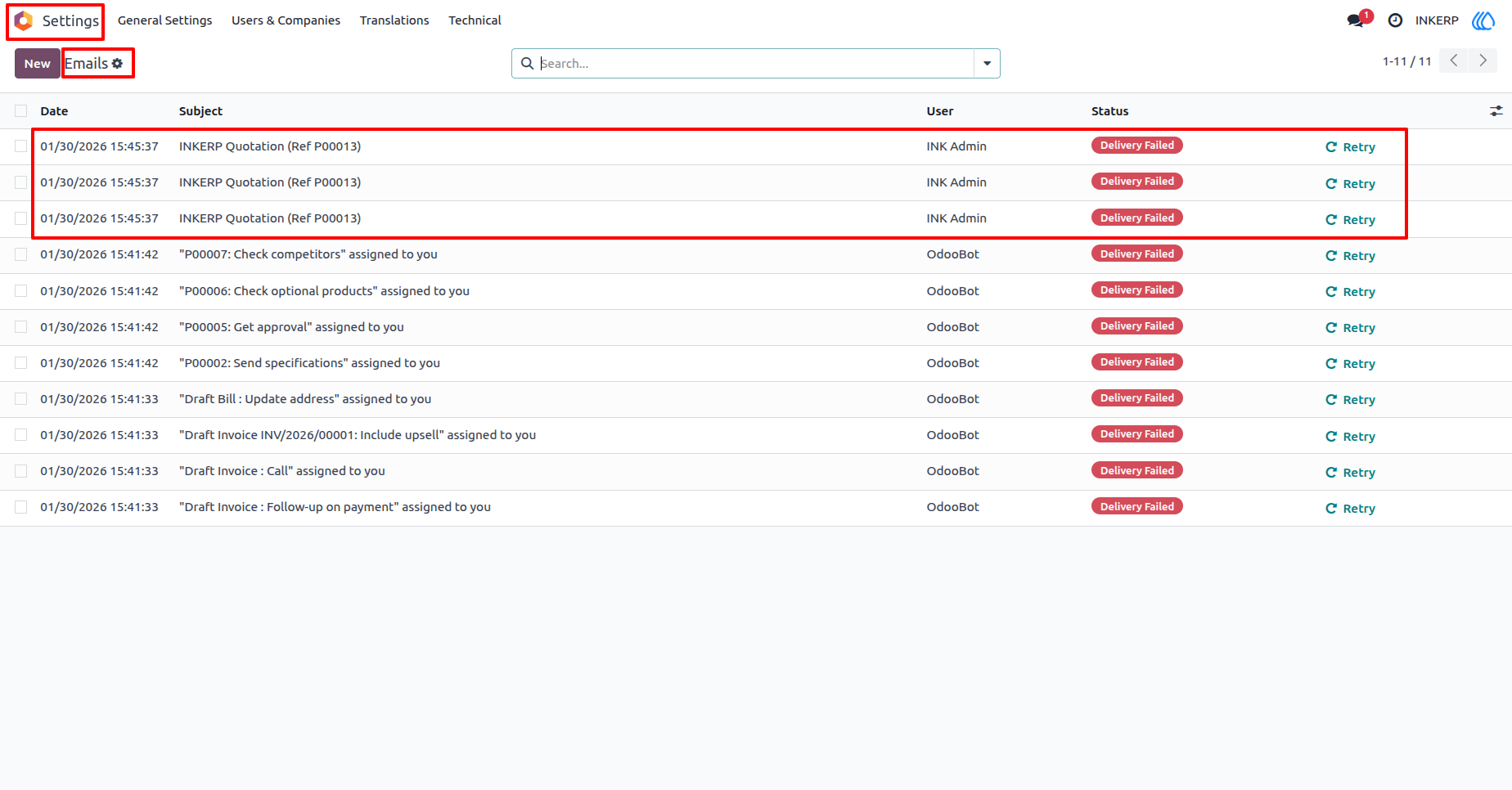Expand the search options dropdown arrow

[987, 63]
